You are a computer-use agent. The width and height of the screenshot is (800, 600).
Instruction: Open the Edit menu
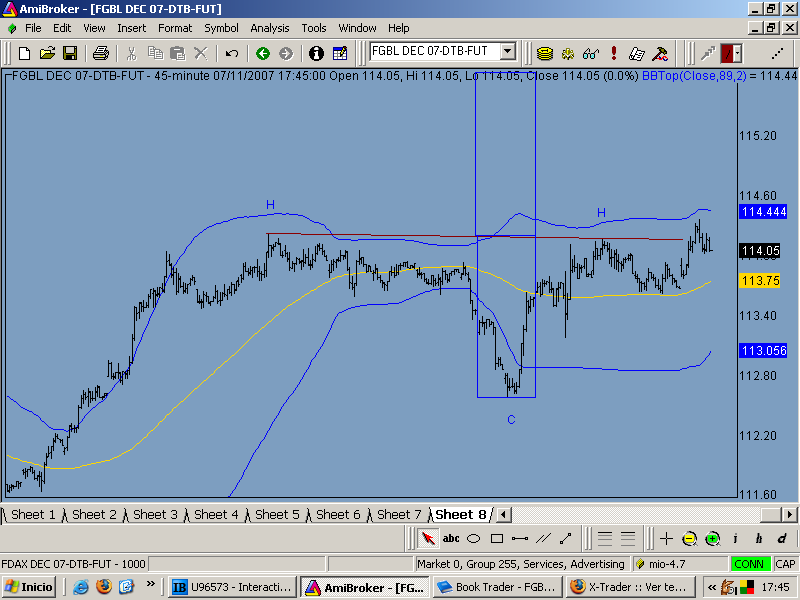coord(62,28)
